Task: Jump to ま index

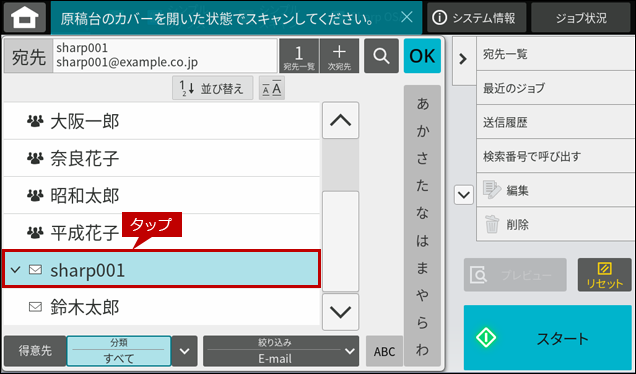Action: tap(422, 268)
